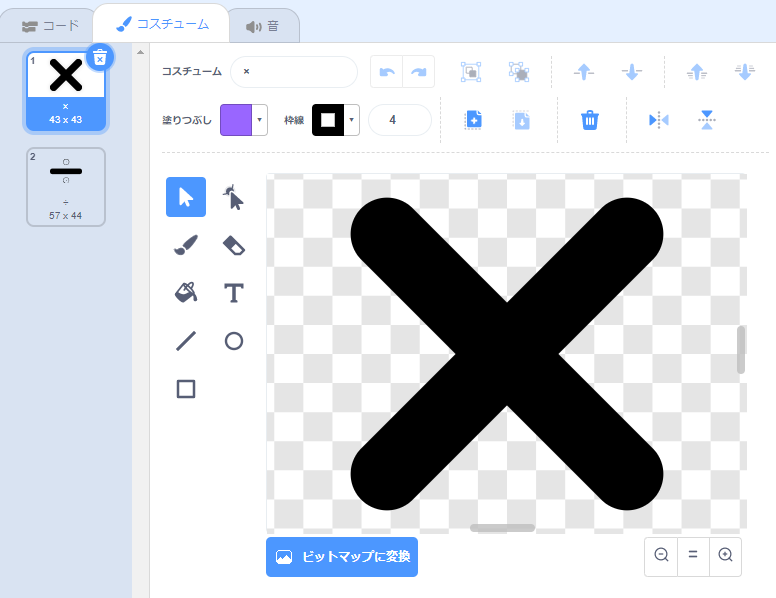Click the Paste icon

522,120
